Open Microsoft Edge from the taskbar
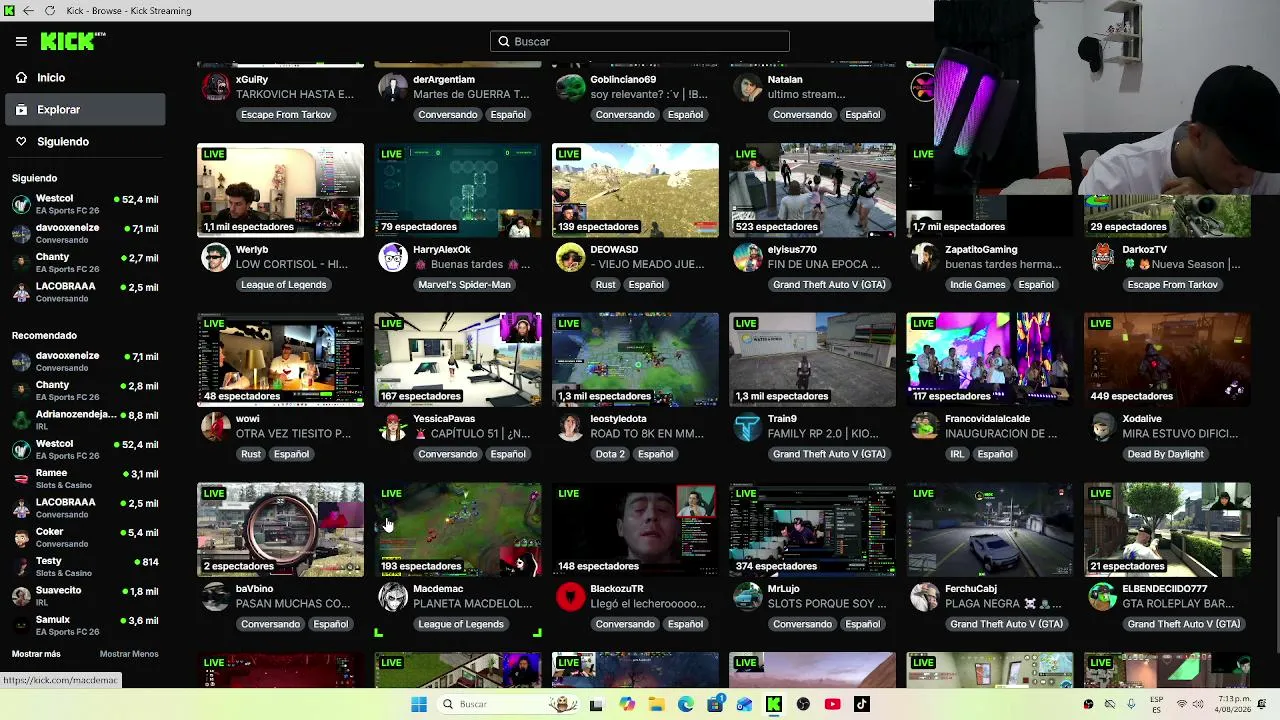The height and width of the screenshot is (720, 1280). click(x=685, y=705)
